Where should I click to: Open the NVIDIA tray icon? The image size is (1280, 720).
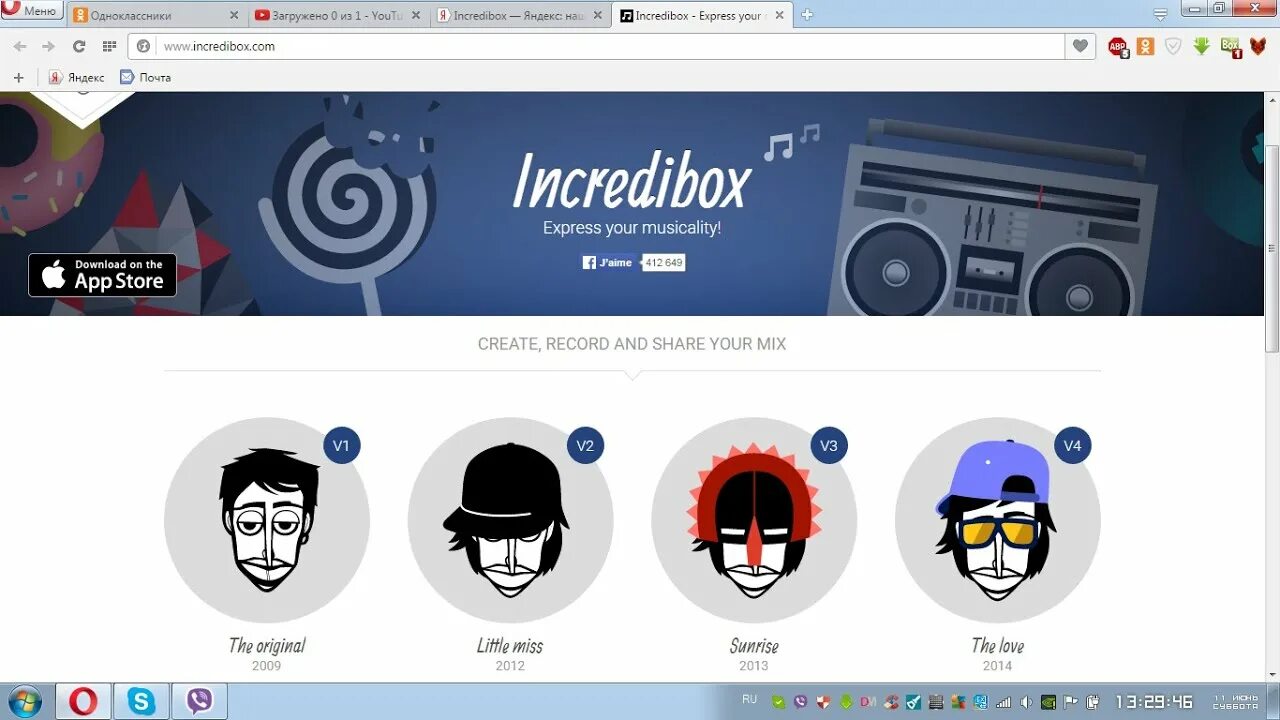1048,702
